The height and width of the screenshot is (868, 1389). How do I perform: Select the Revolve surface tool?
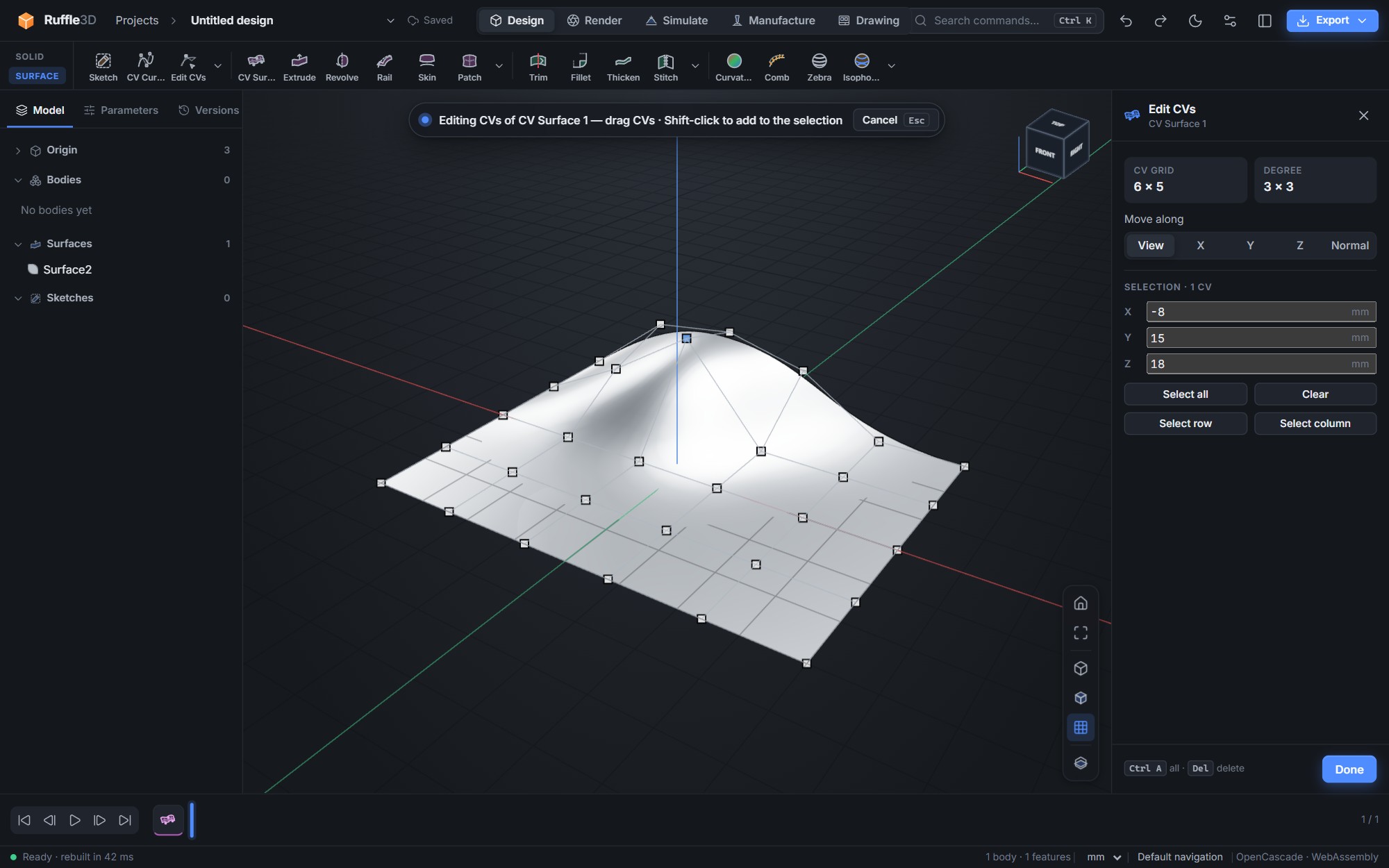[342, 67]
